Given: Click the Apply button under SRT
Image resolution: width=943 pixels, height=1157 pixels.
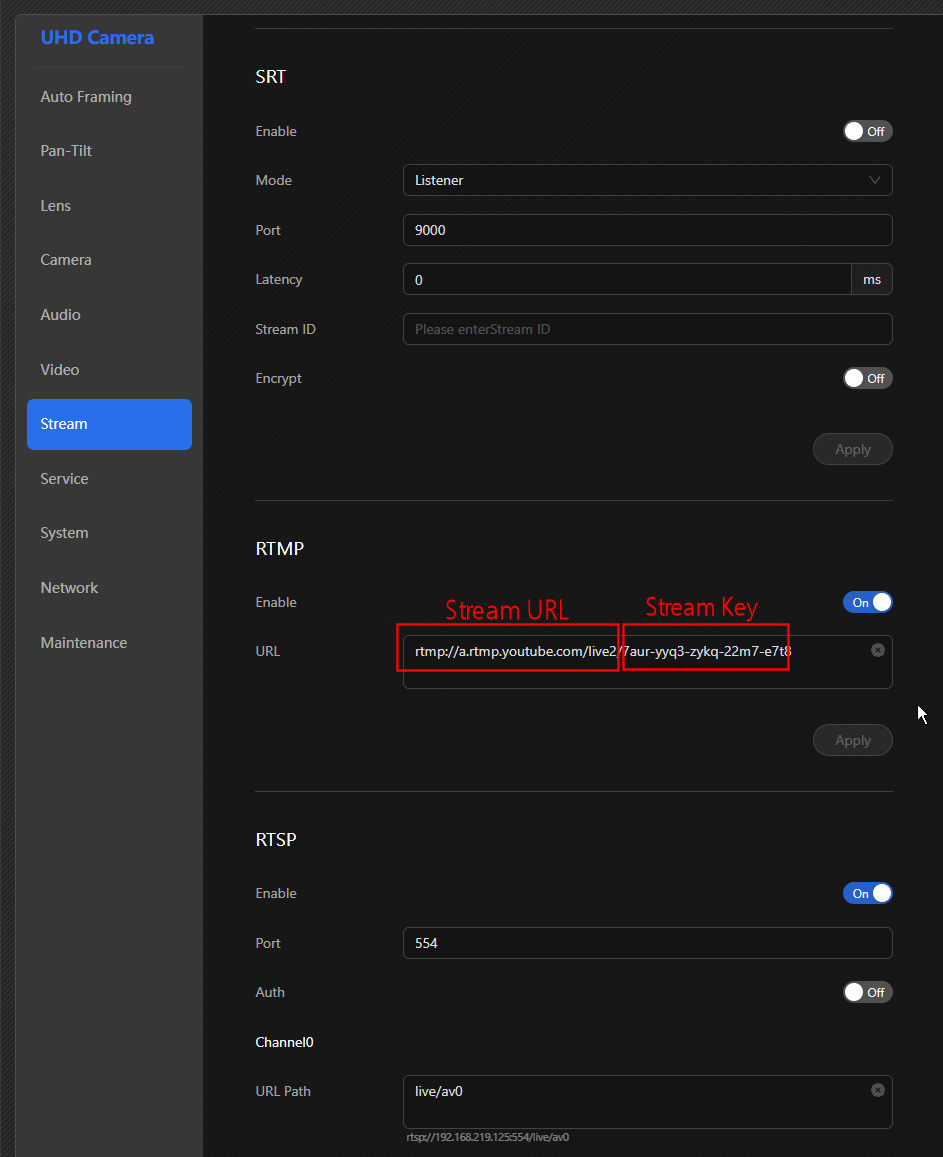Looking at the screenshot, I should click(852, 449).
